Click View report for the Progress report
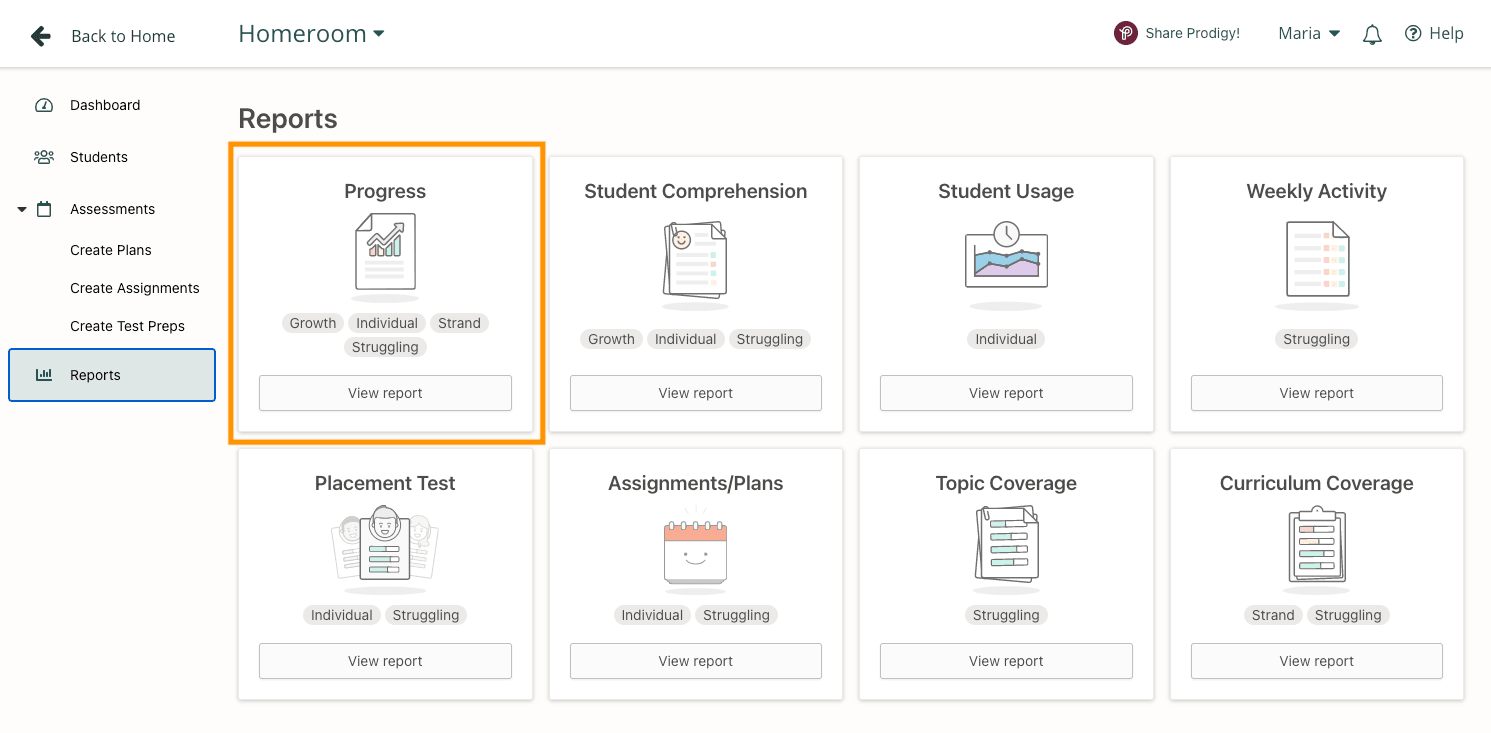Image resolution: width=1491 pixels, height=733 pixels. (385, 393)
